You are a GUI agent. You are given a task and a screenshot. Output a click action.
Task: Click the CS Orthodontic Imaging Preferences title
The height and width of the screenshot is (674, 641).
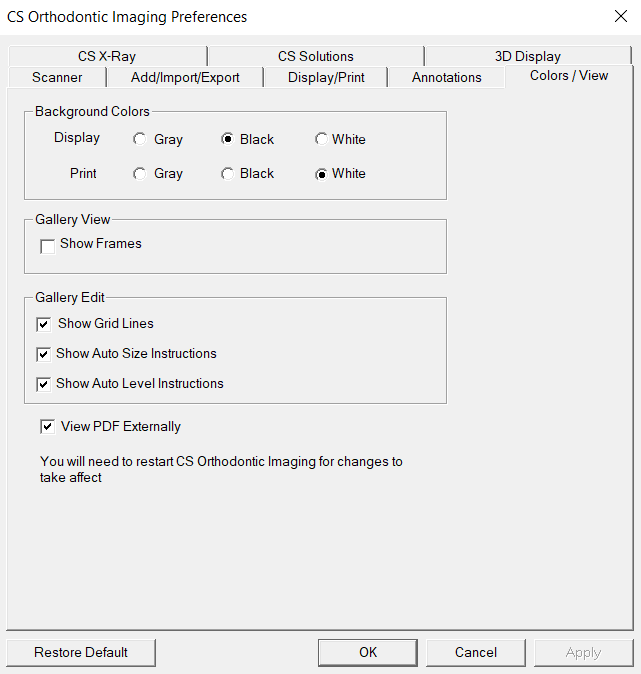click(x=127, y=17)
